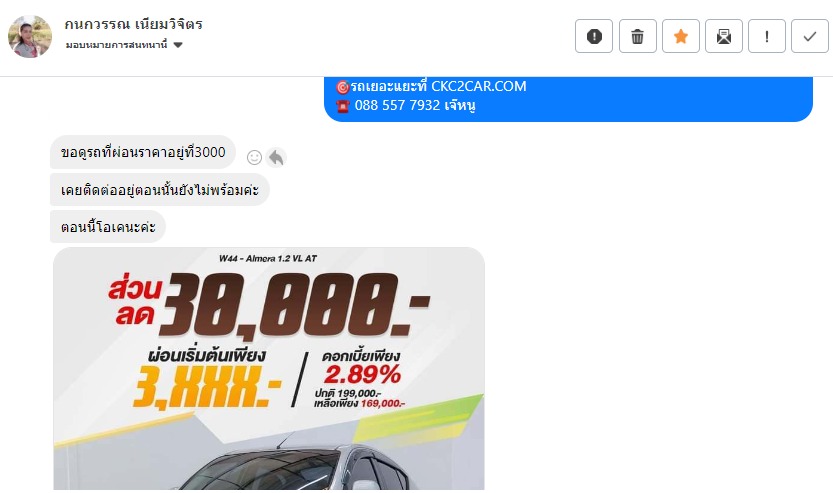Open the assign conversation label text
Image resolution: width=833 pixels, height=493 pixels.
116,45
